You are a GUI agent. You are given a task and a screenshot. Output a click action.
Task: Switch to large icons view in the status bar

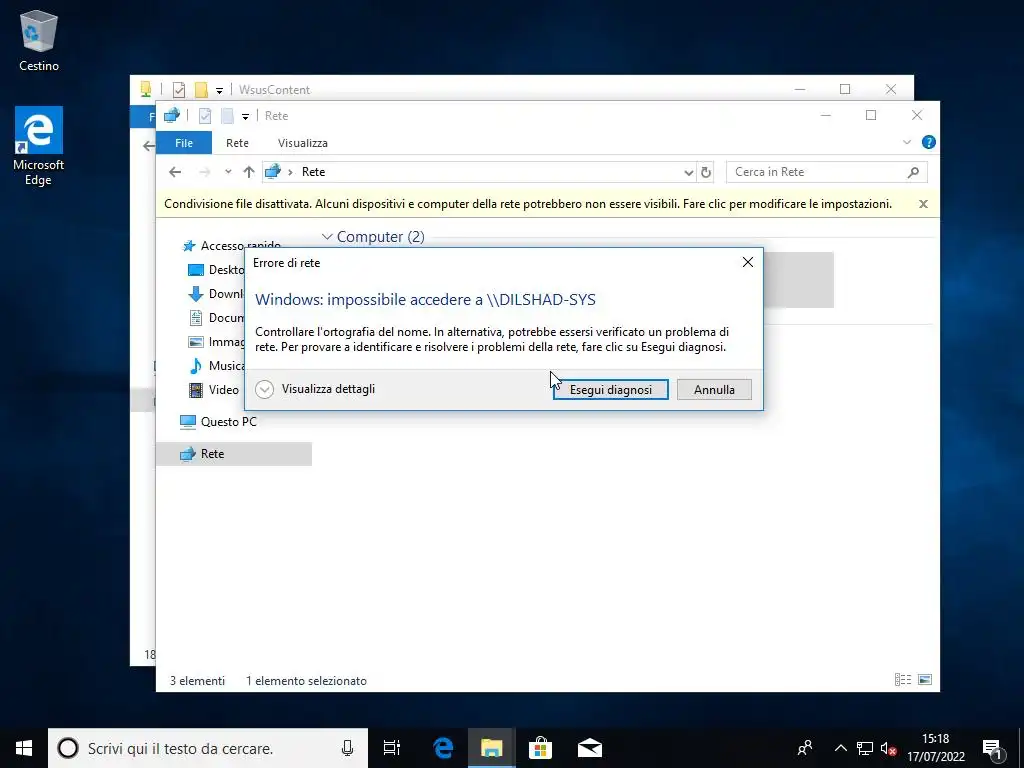click(x=925, y=680)
